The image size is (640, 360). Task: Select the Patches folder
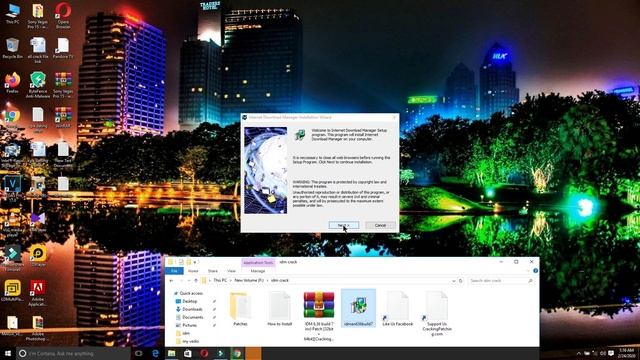click(x=240, y=309)
